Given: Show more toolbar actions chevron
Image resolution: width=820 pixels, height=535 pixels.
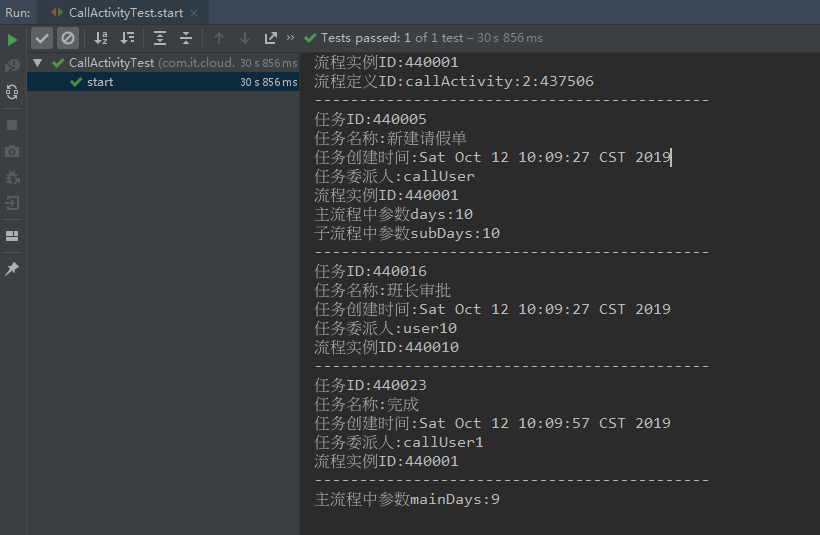Looking at the screenshot, I should click(x=290, y=38).
